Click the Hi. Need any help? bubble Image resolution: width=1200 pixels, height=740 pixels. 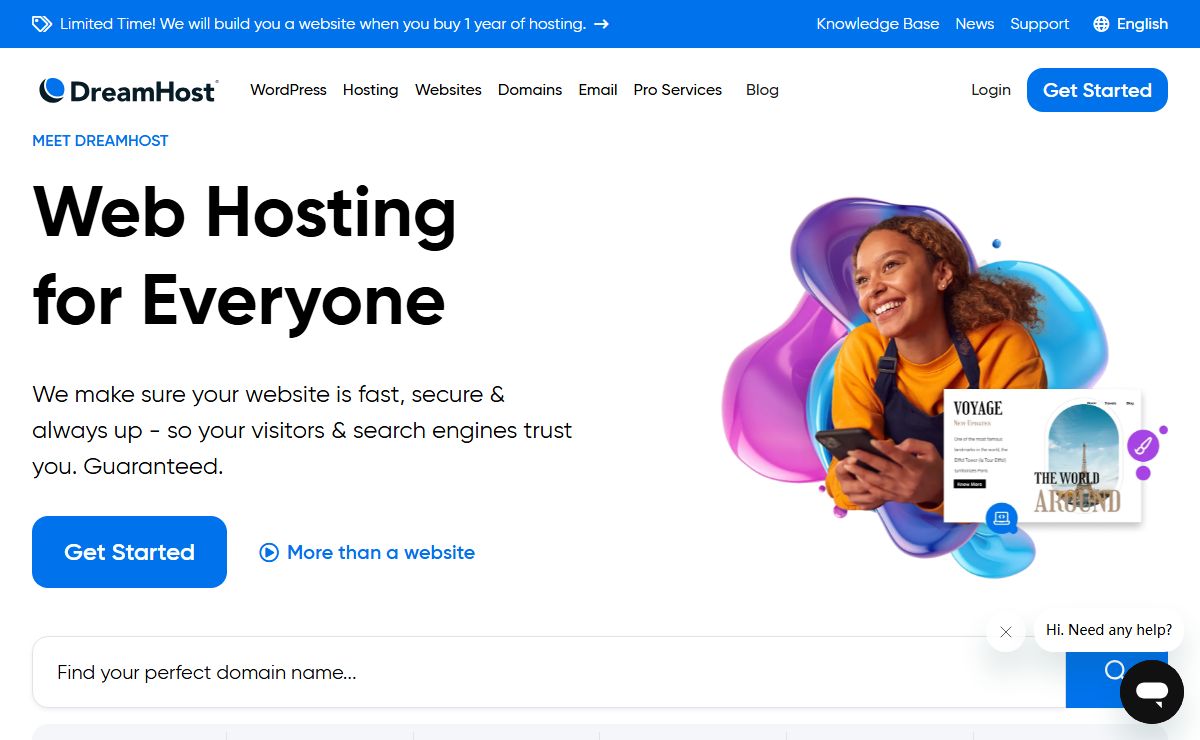point(1109,630)
